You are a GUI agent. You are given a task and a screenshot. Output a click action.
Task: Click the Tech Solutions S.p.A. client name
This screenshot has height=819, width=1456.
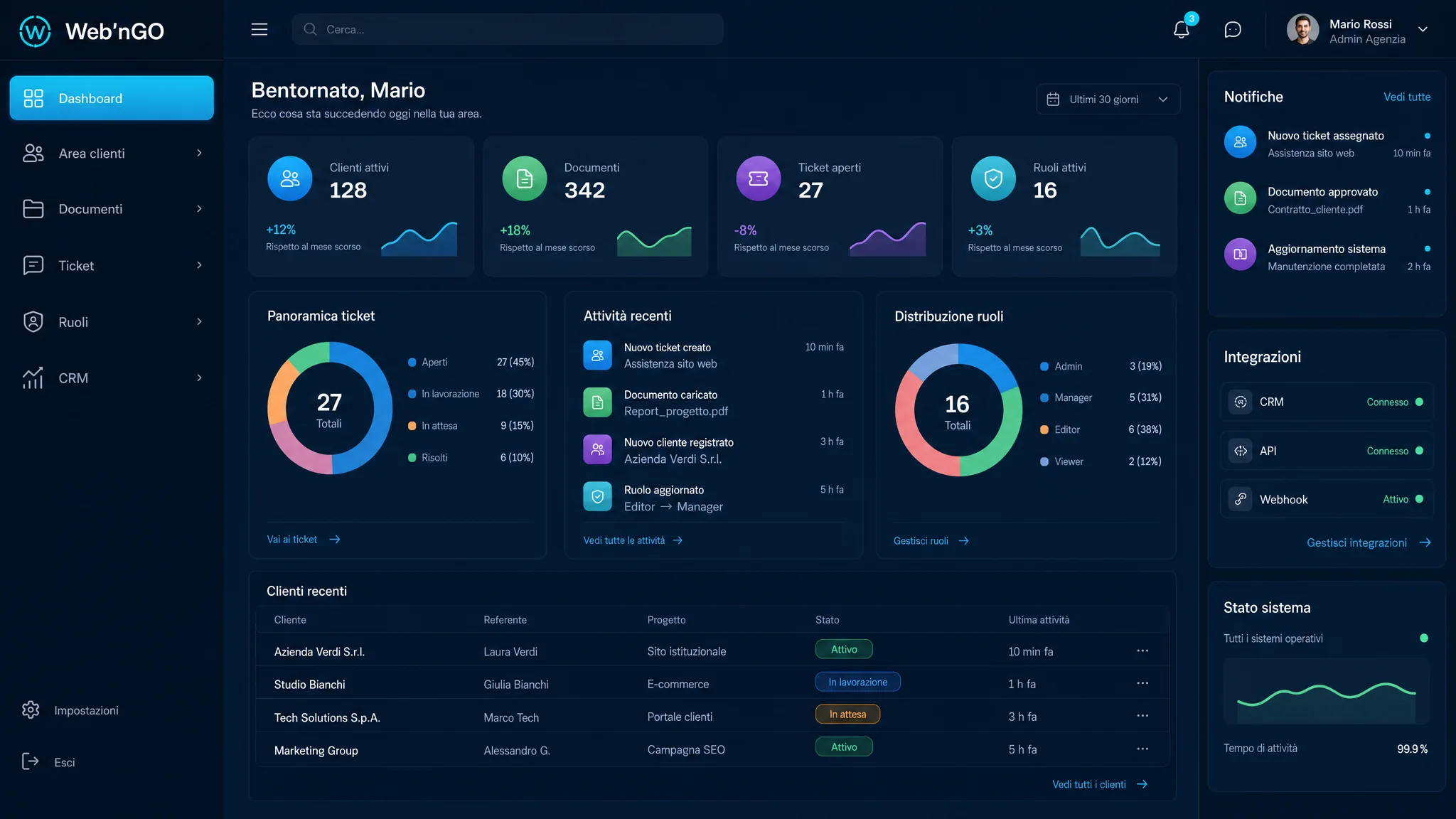point(327,717)
